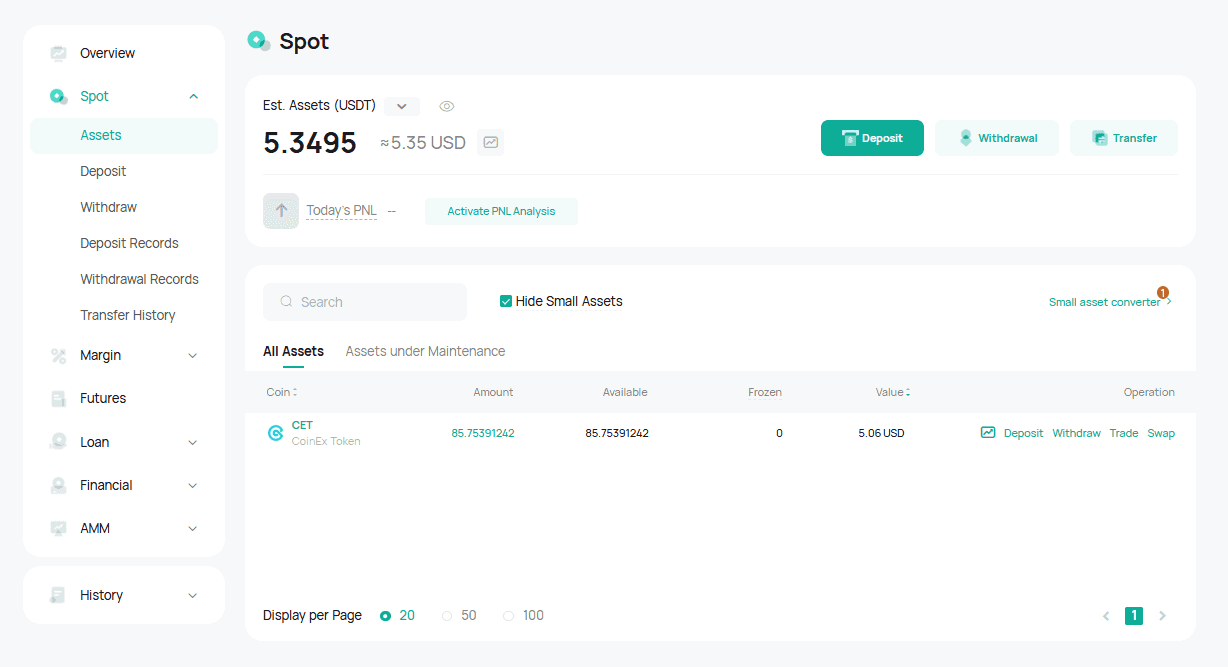This screenshot has width=1228, height=667.
Task: Select 100 per page option
Action: click(508, 616)
